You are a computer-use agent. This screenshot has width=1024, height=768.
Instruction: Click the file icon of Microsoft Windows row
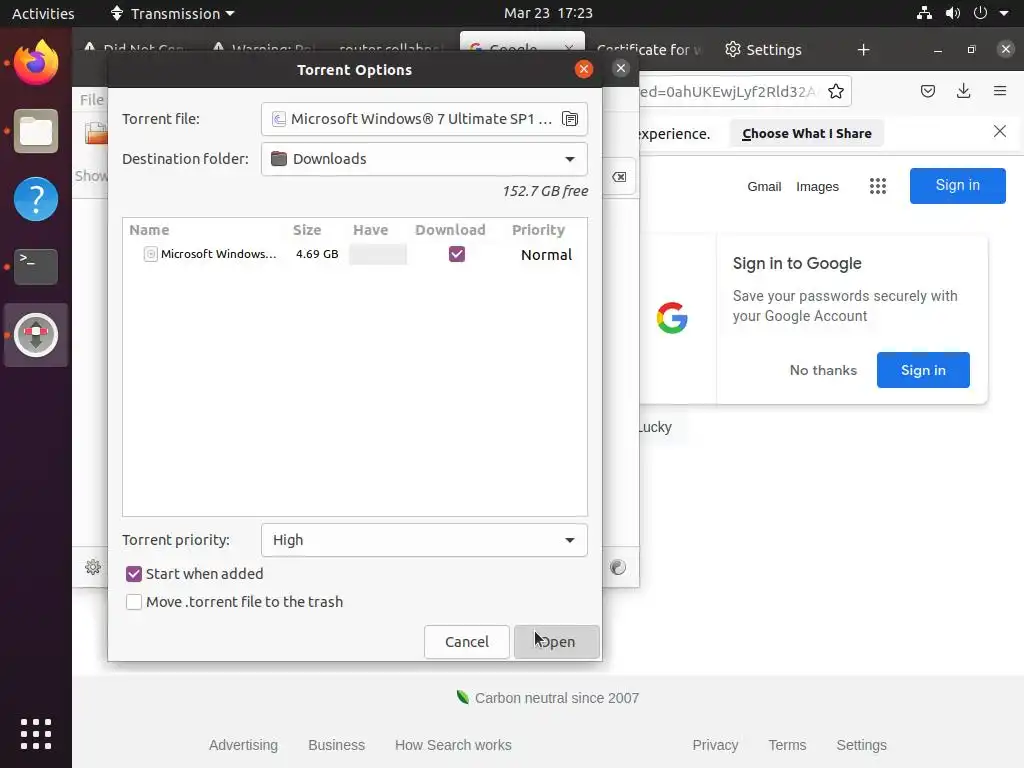(151, 254)
